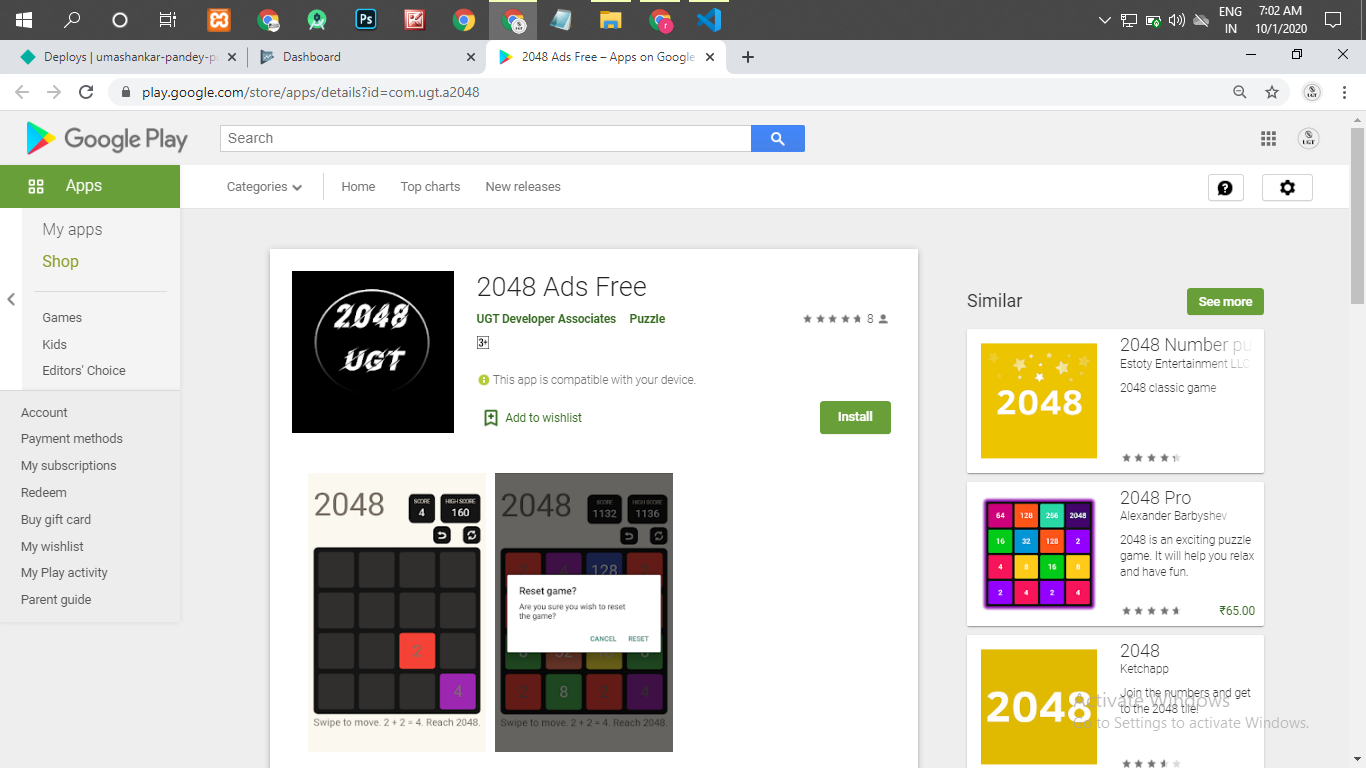The image size is (1366, 768).
Task: Open New releases
Action: [x=523, y=187]
